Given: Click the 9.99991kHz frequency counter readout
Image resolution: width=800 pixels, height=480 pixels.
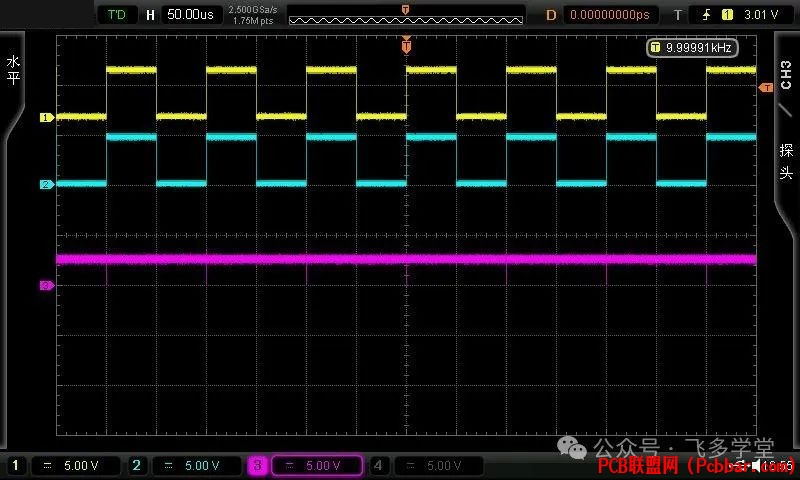Looking at the screenshot, I should [692, 47].
